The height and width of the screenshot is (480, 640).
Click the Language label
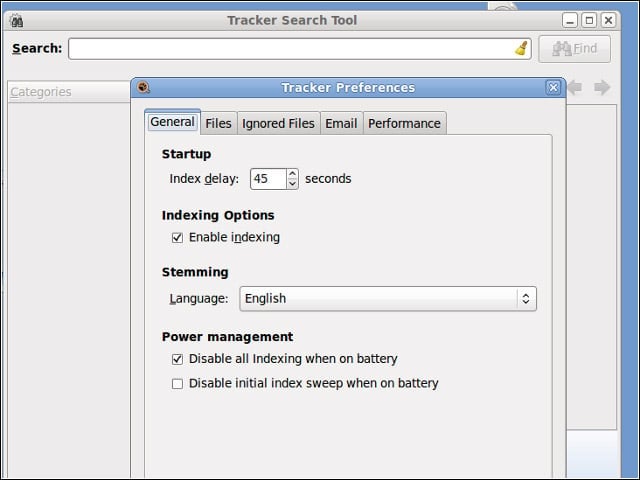pos(199,299)
